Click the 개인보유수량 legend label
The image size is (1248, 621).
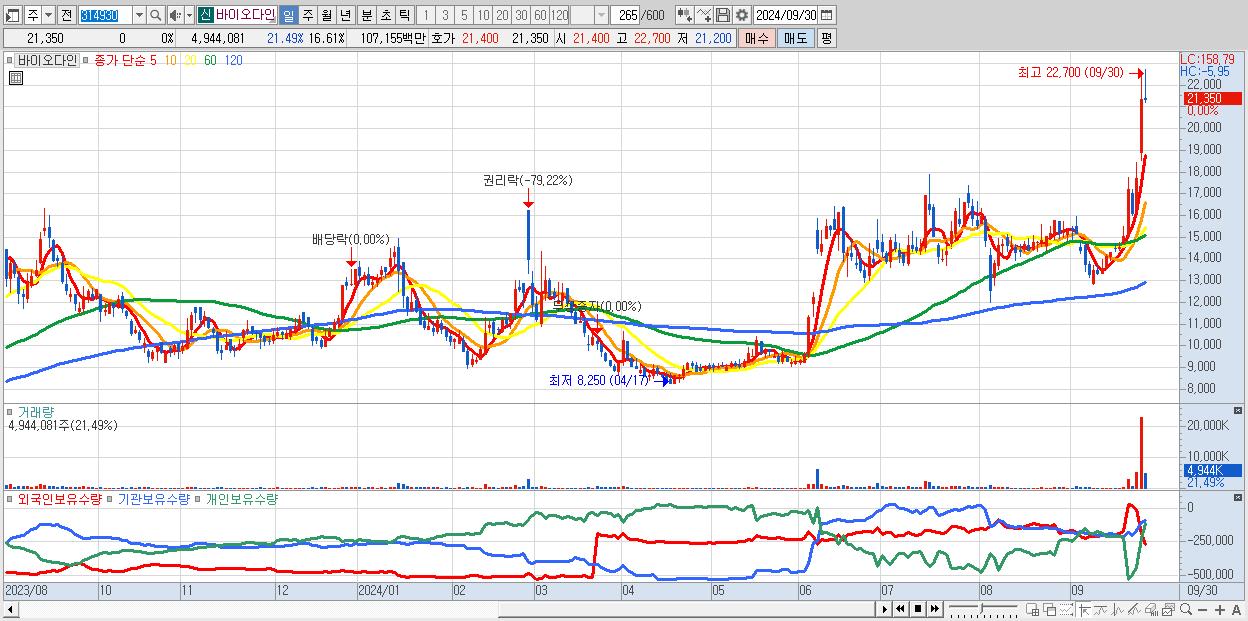click(x=241, y=498)
